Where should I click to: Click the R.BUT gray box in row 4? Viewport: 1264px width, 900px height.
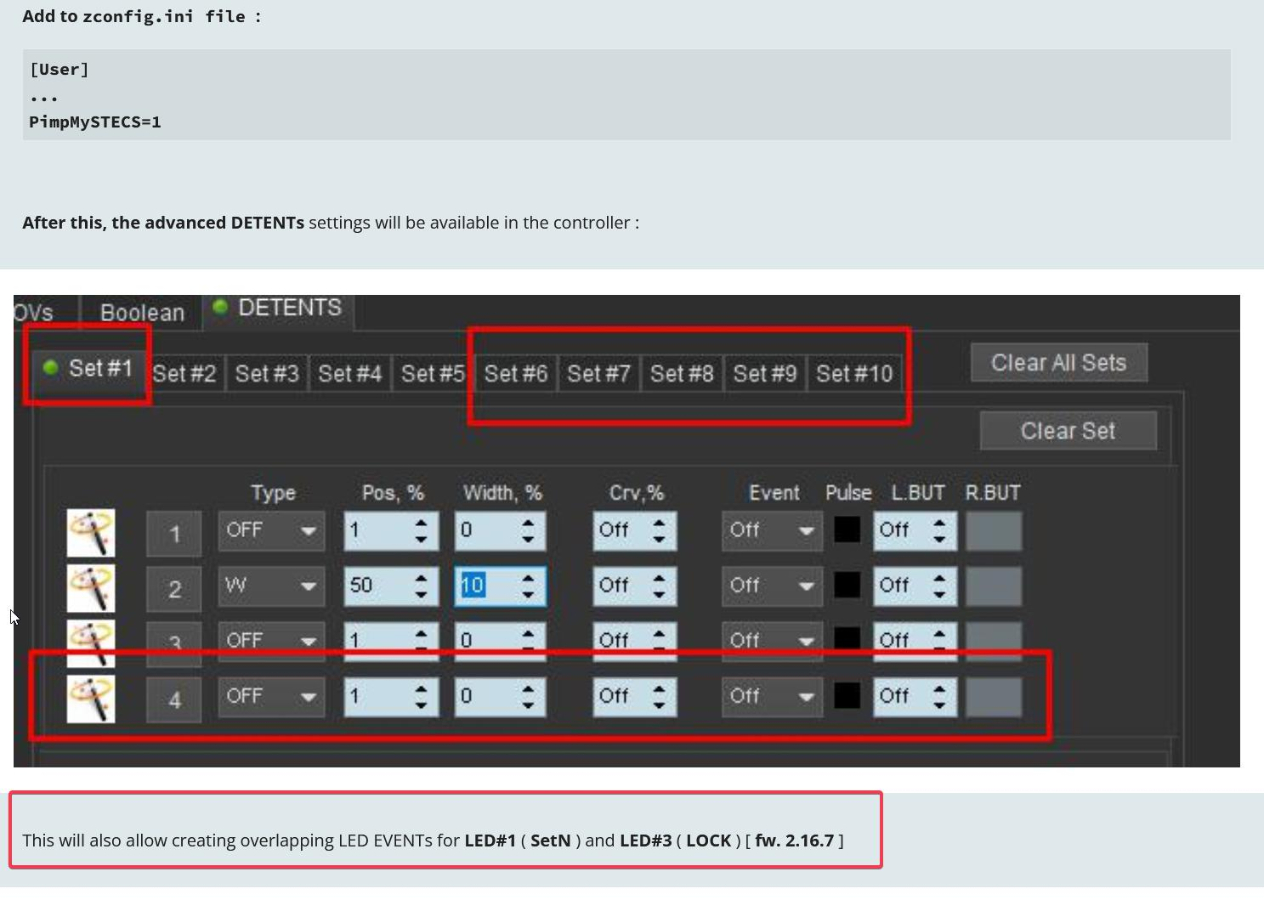[994, 696]
